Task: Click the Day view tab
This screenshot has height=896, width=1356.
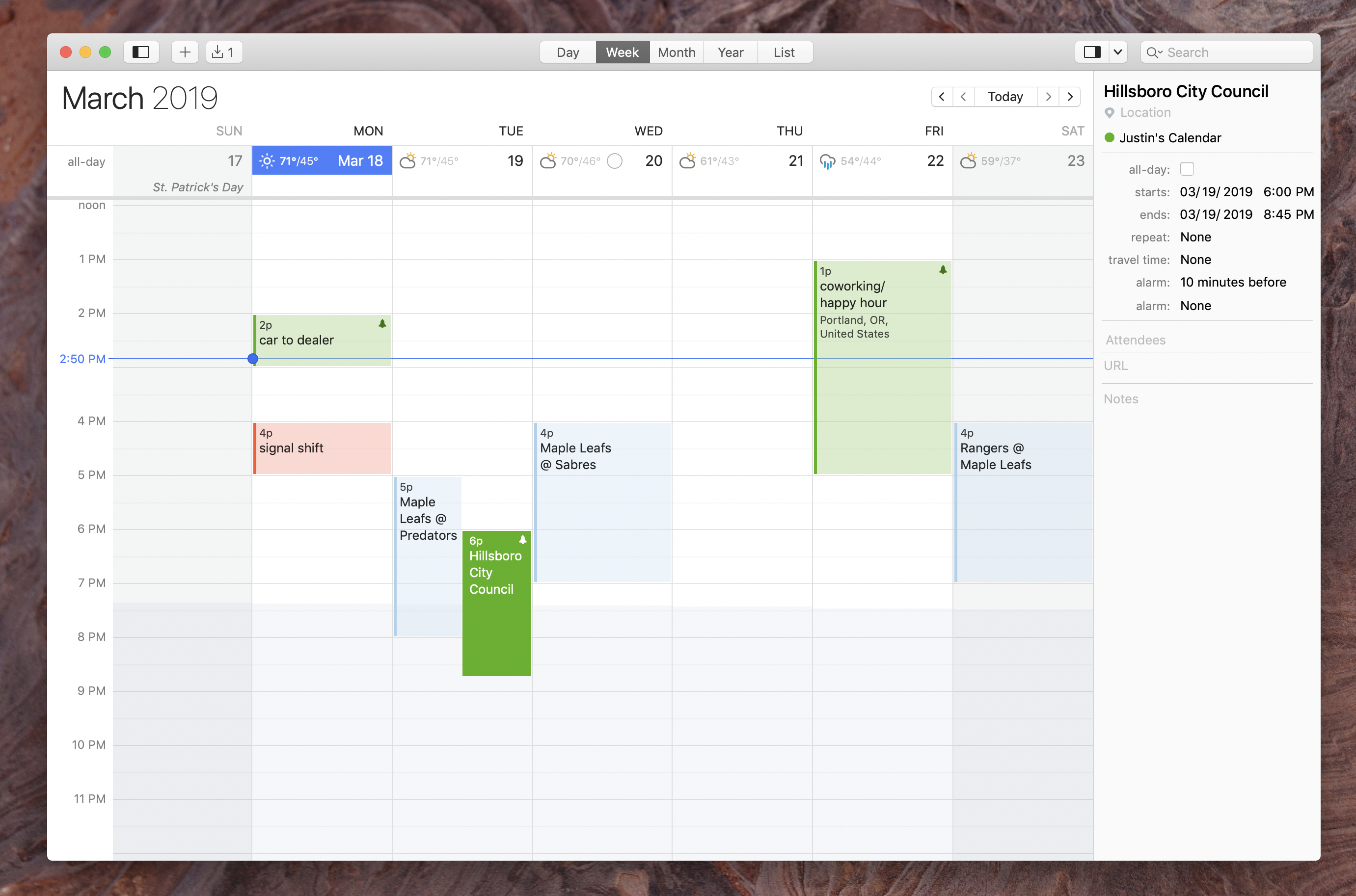Action: pyautogui.click(x=568, y=51)
